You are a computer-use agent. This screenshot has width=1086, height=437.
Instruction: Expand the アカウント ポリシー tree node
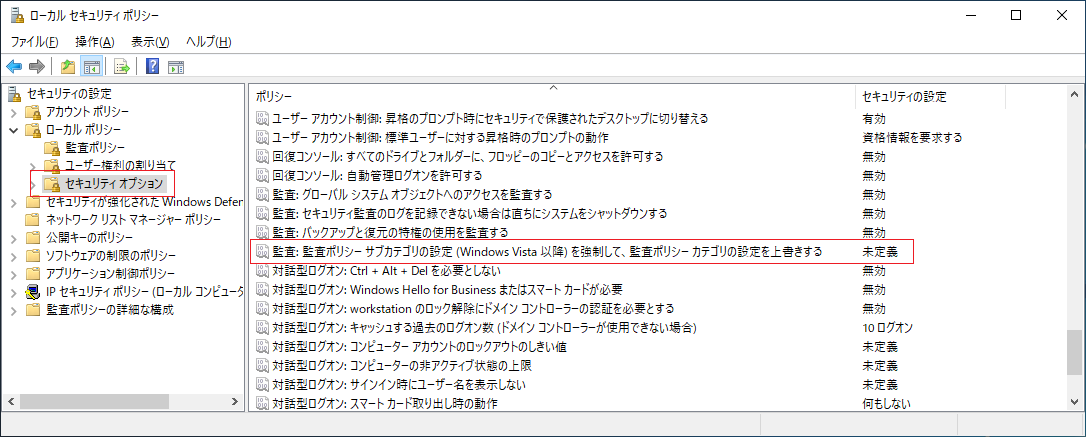click(x=14, y=112)
